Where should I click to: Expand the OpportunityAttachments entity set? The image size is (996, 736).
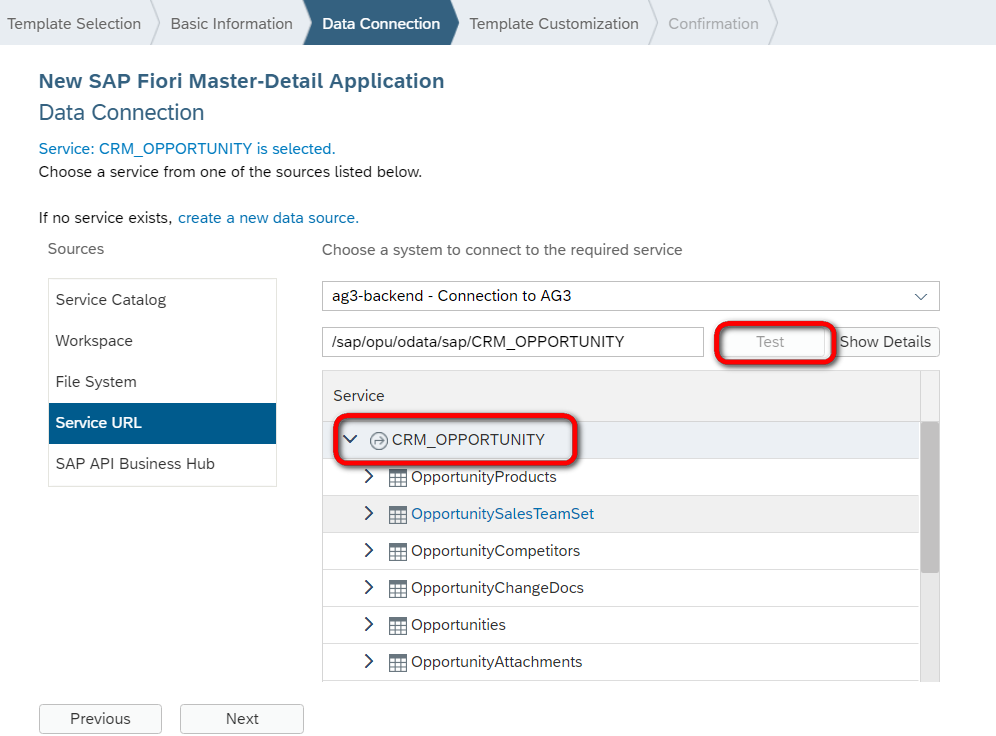tap(368, 661)
